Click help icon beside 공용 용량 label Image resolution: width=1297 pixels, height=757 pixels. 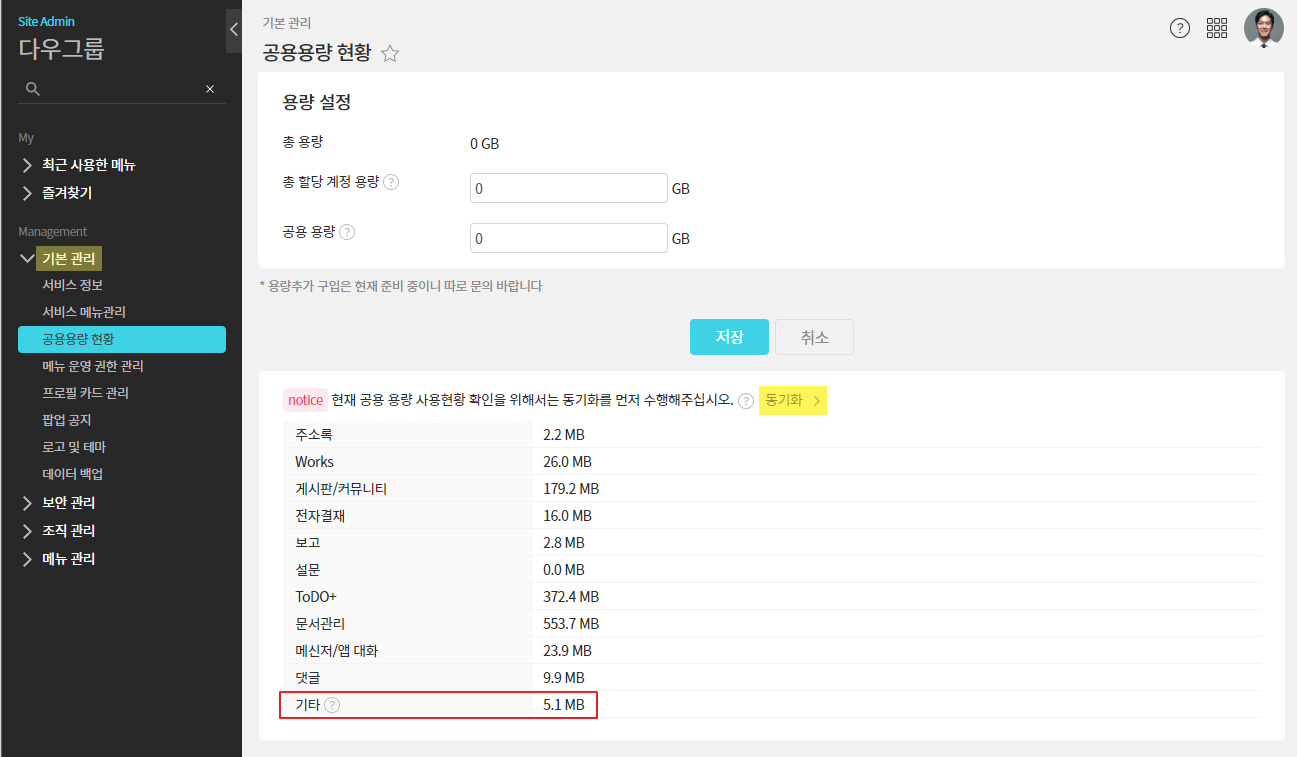347,232
